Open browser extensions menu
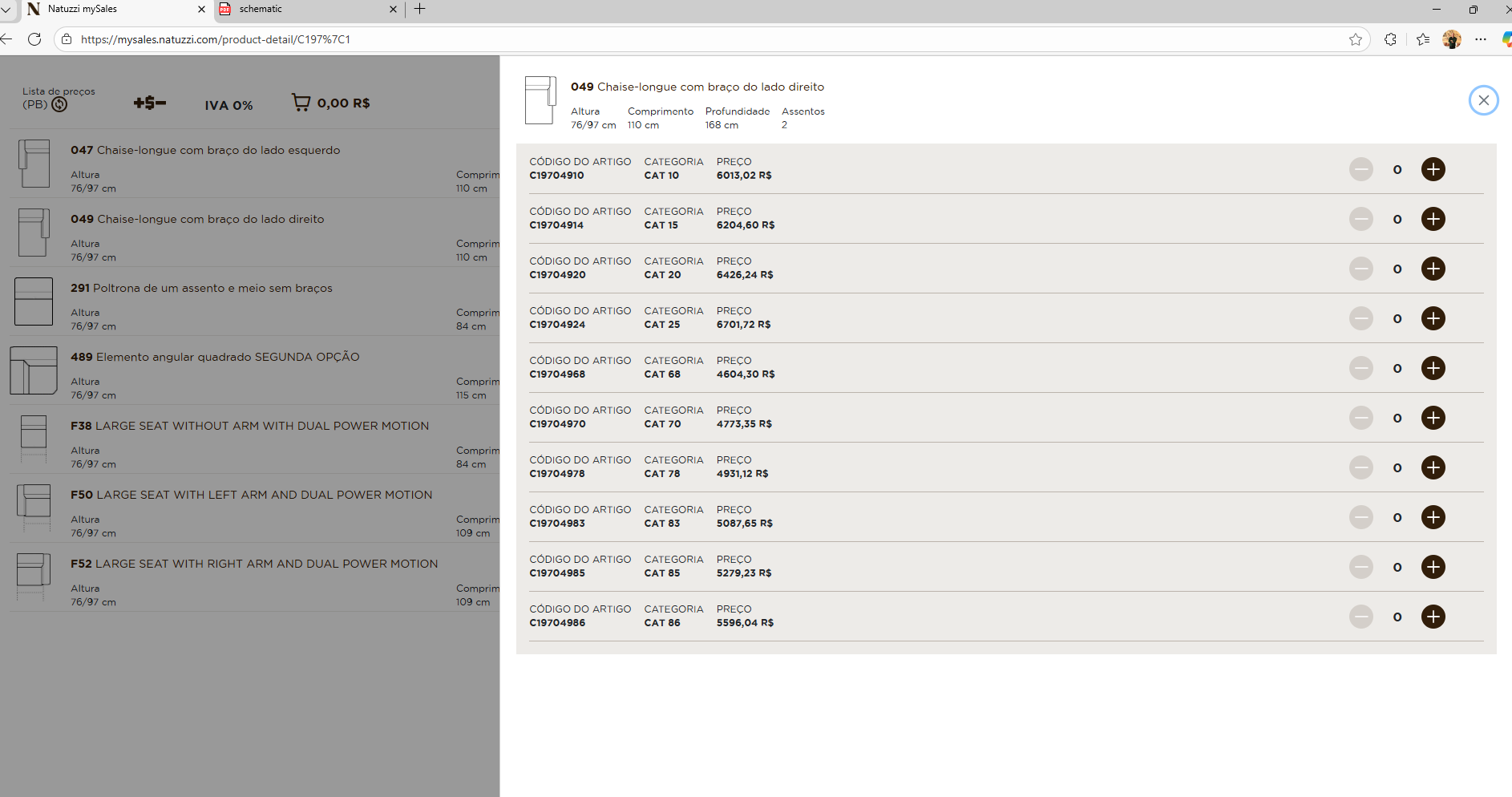Image resolution: width=1512 pixels, height=797 pixels. tap(1390, 39)
